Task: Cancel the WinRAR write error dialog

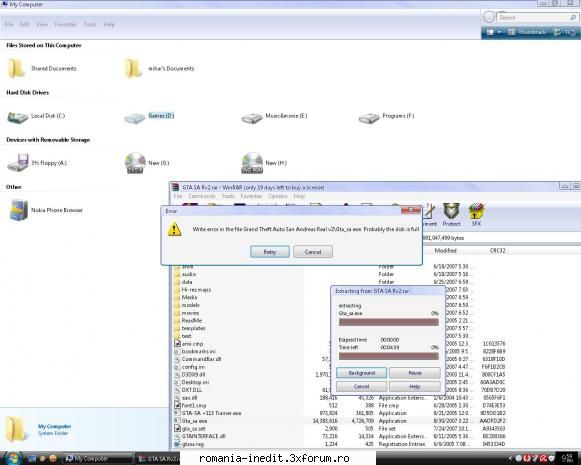Action: pos(313,252)
